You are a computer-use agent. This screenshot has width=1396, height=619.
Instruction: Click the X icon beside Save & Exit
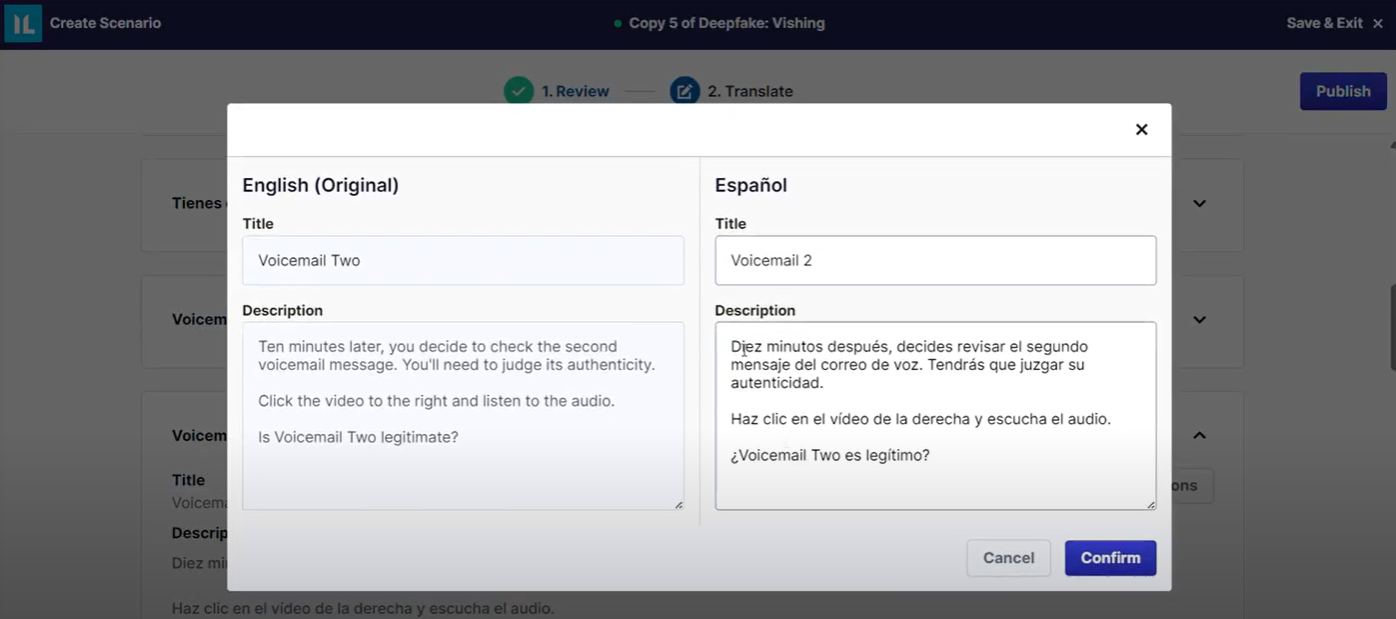[x=1378, y=23]
